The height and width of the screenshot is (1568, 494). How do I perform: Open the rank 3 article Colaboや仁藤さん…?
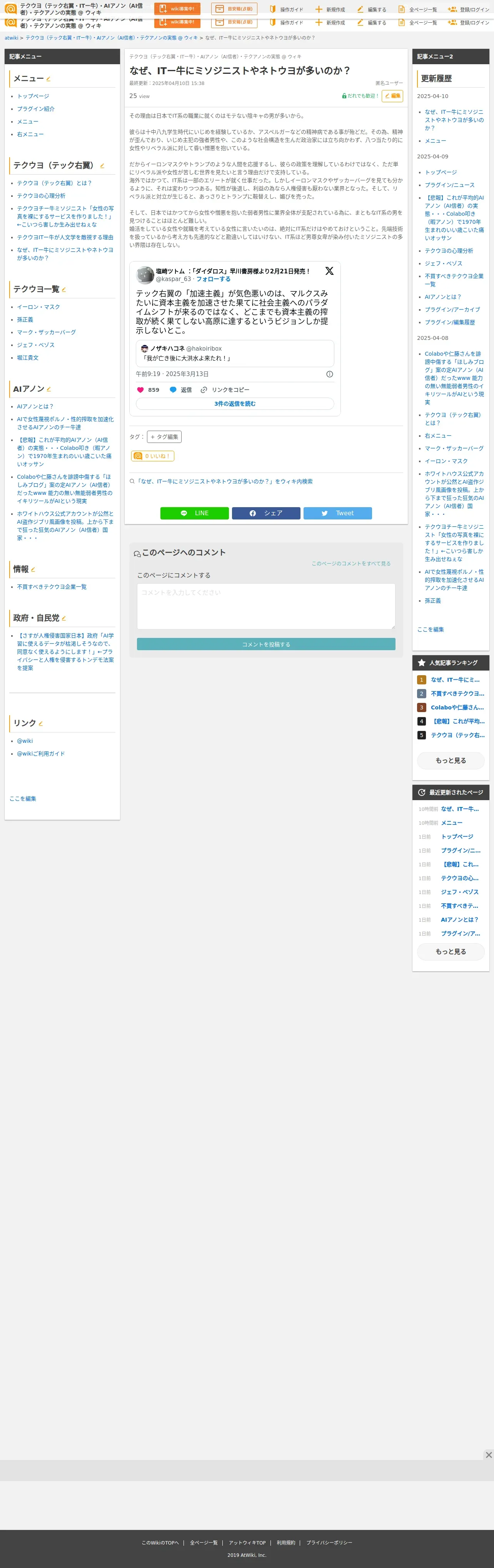(x=457, y=707)
